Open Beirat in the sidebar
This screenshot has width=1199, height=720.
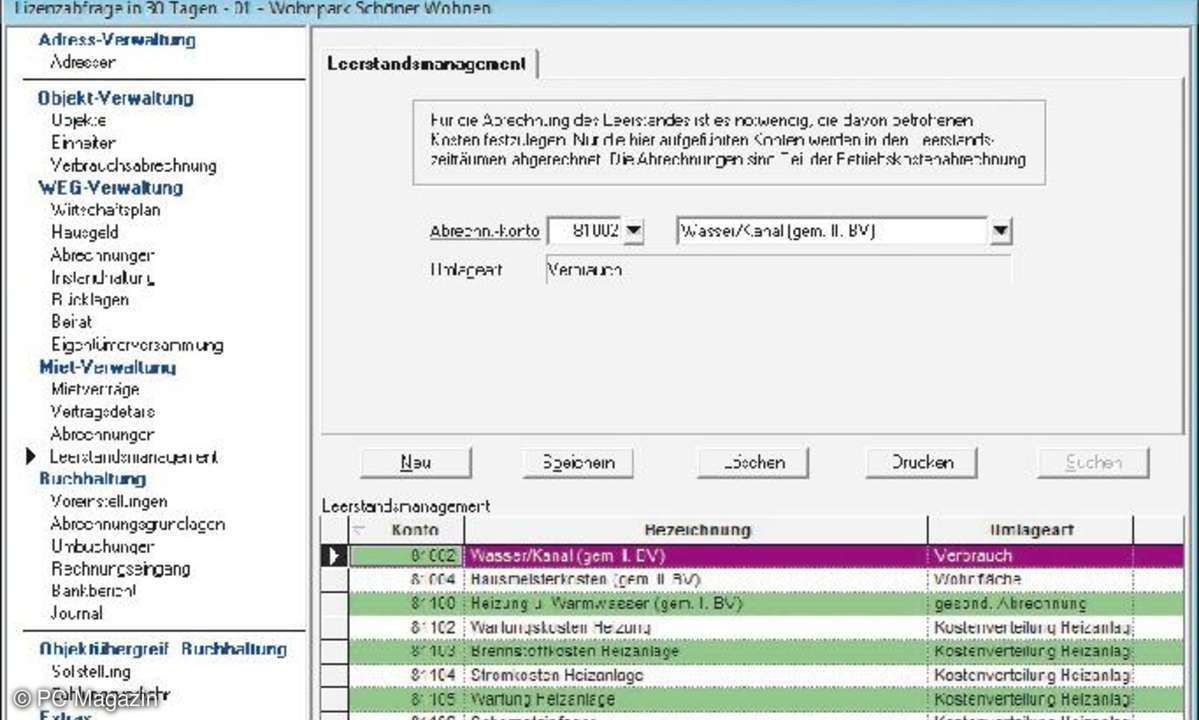point(71,322)
